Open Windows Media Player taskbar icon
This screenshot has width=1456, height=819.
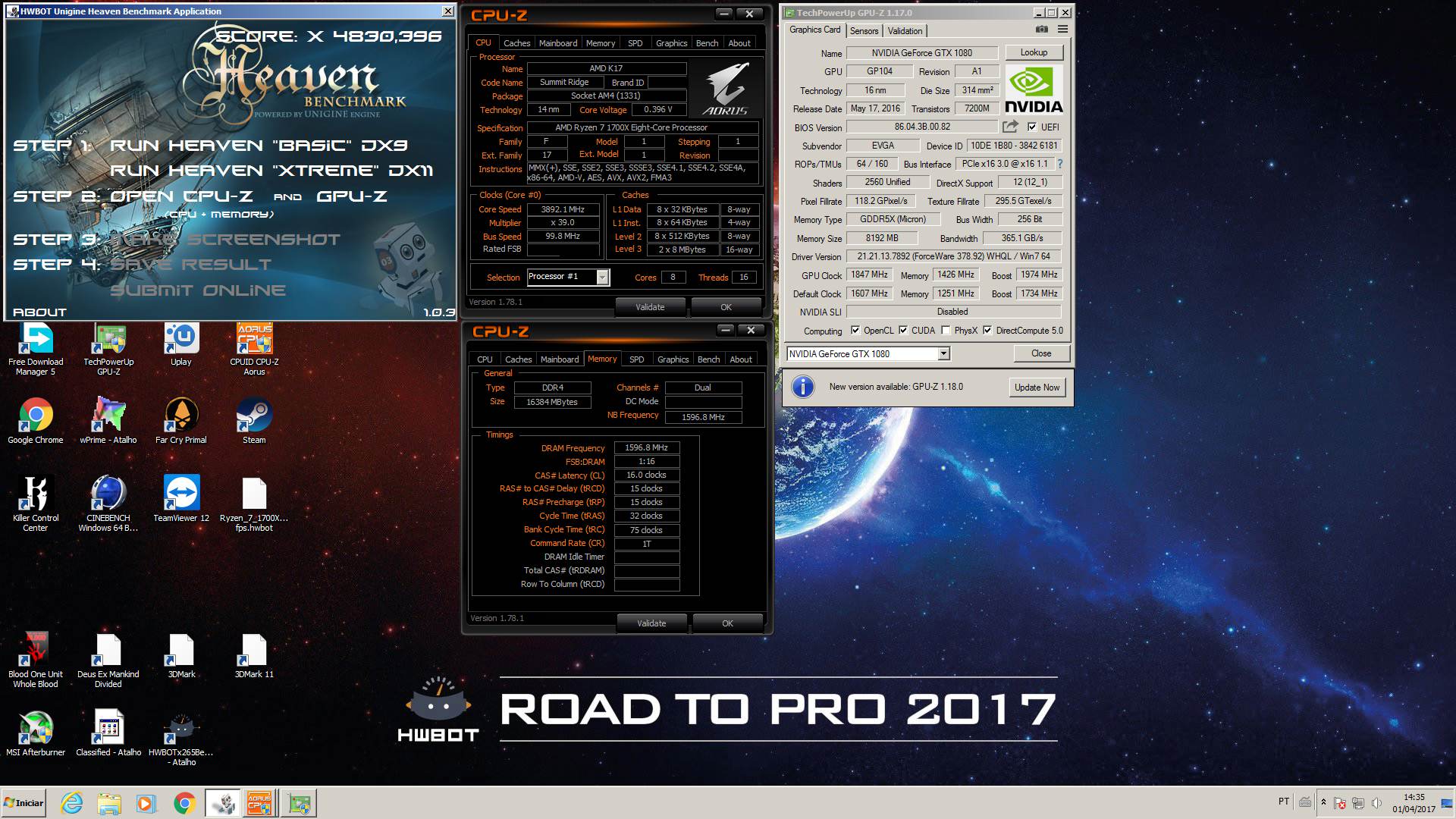click(146, 803)
